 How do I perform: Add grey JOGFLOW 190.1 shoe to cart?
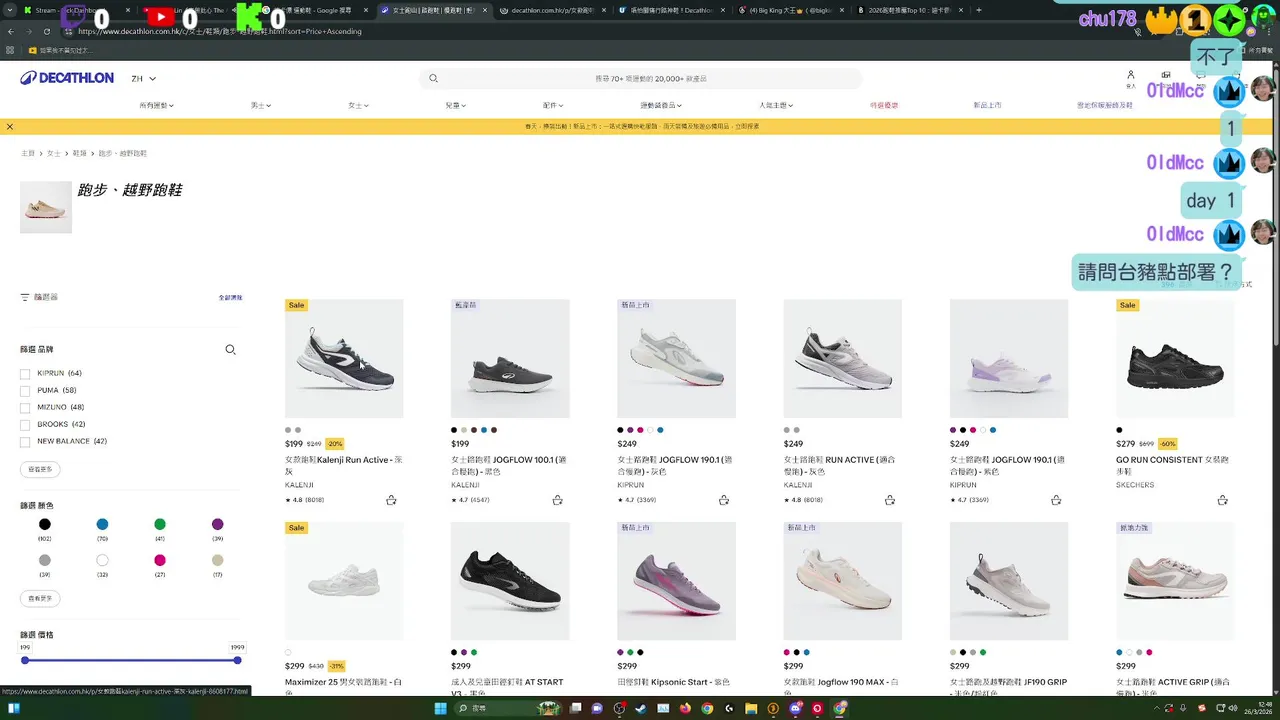[724, 500]
